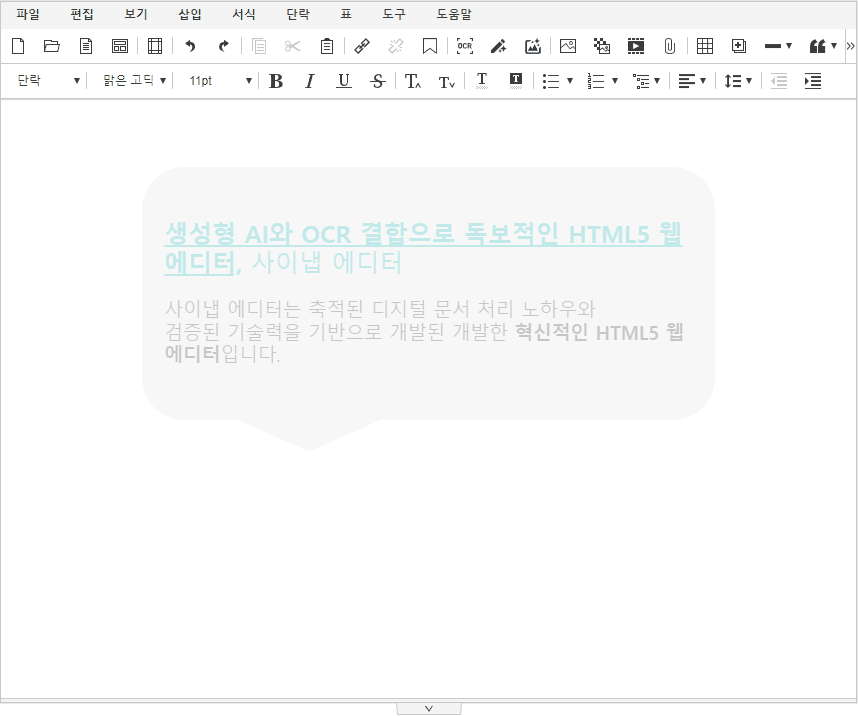Click the bottom panel collapse arrow

pyautogui.click(x=428, y=708)
